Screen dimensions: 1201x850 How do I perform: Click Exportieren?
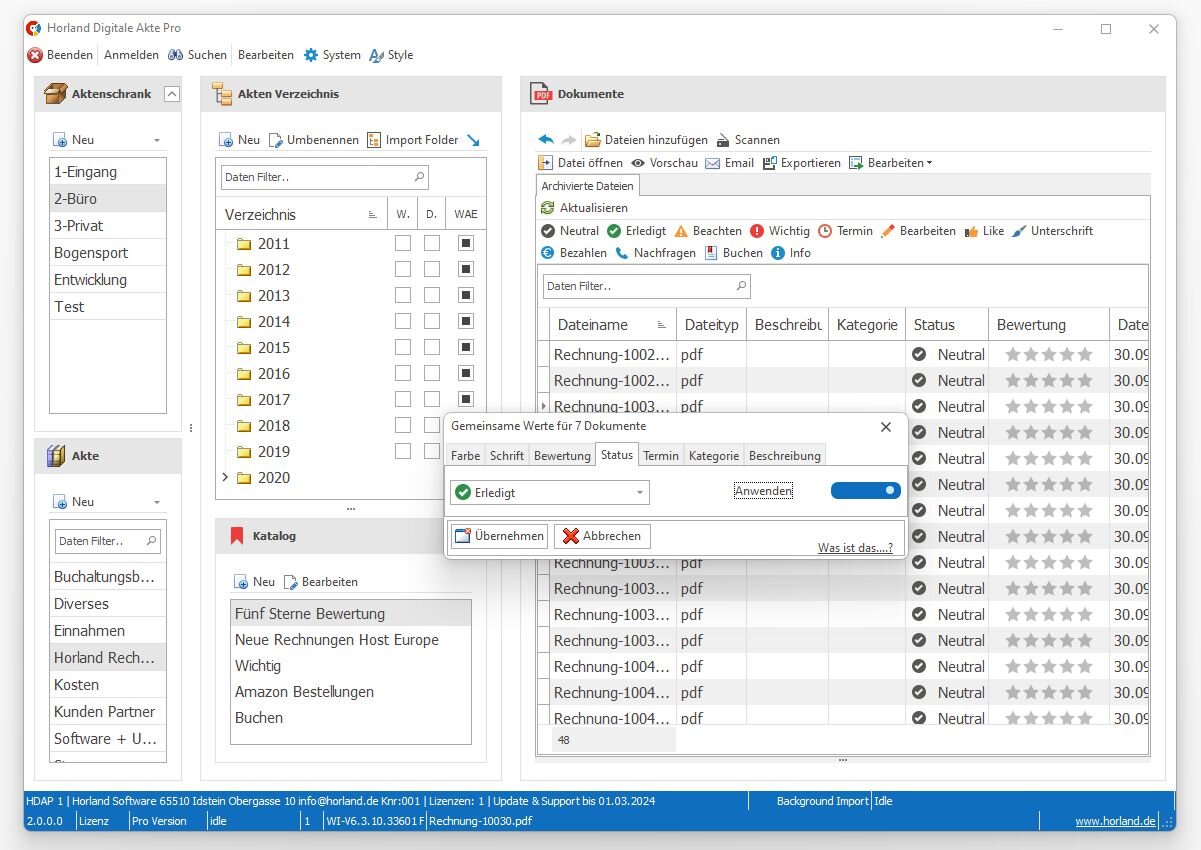[801, 163]
